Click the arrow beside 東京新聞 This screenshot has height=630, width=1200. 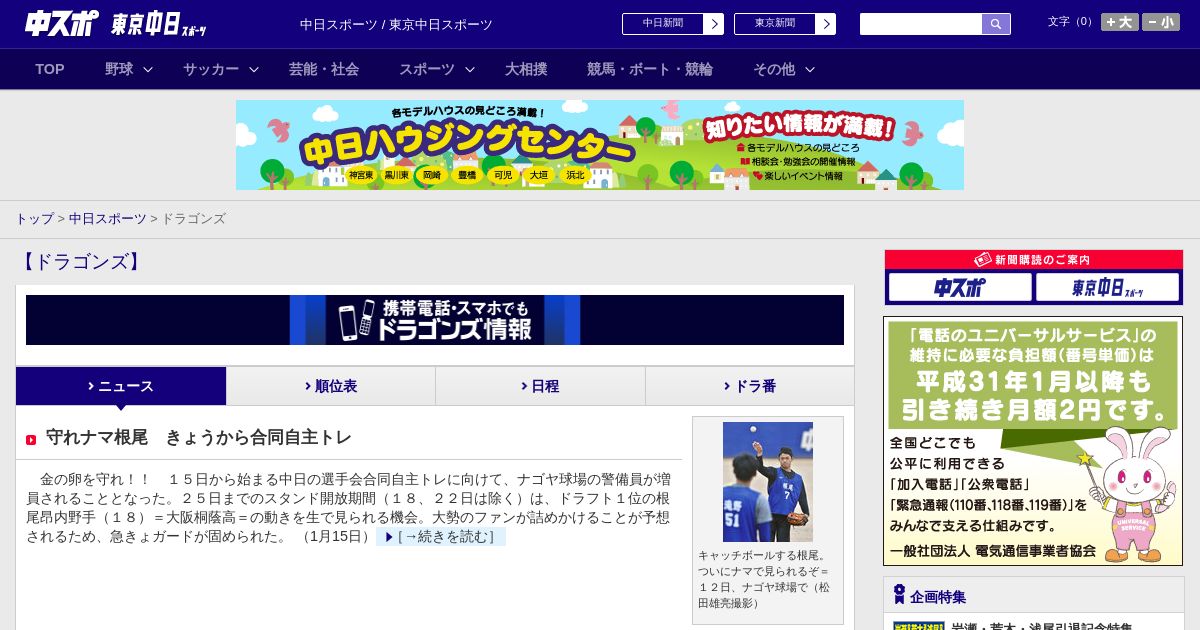[x=826, y=24]
